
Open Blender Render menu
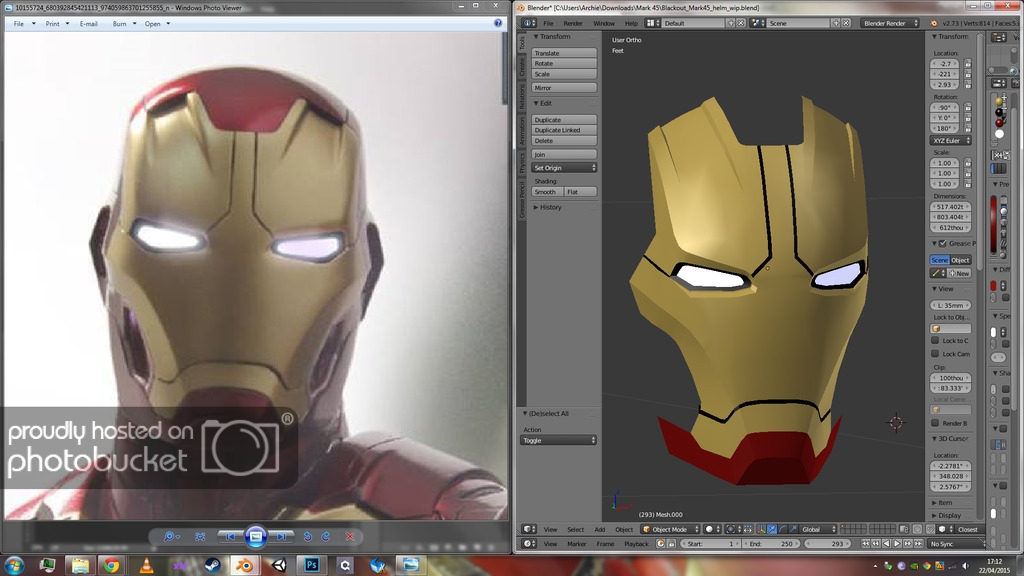tap(573, 24)
